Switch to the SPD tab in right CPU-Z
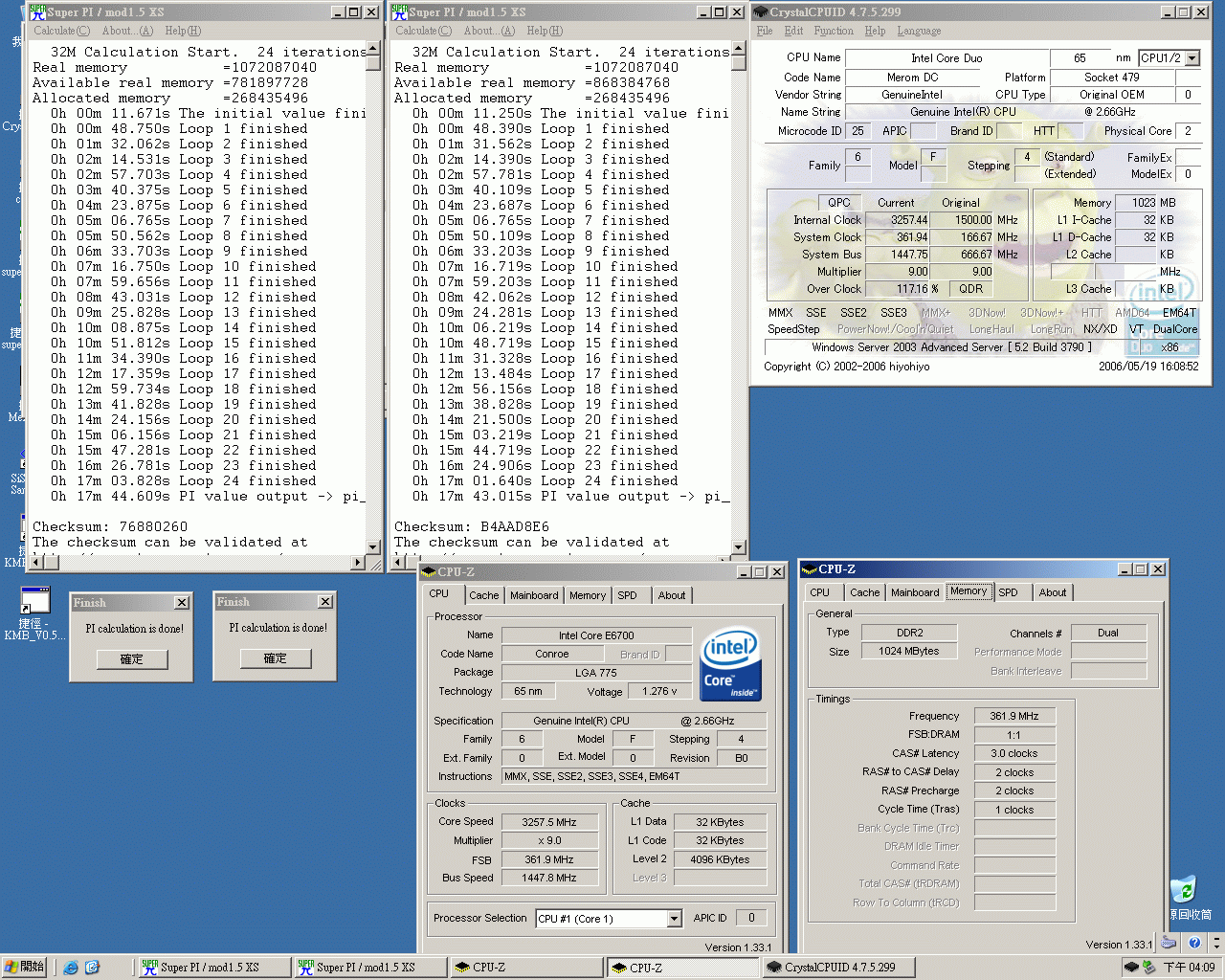1225x980 pixels. [1008, 592]
